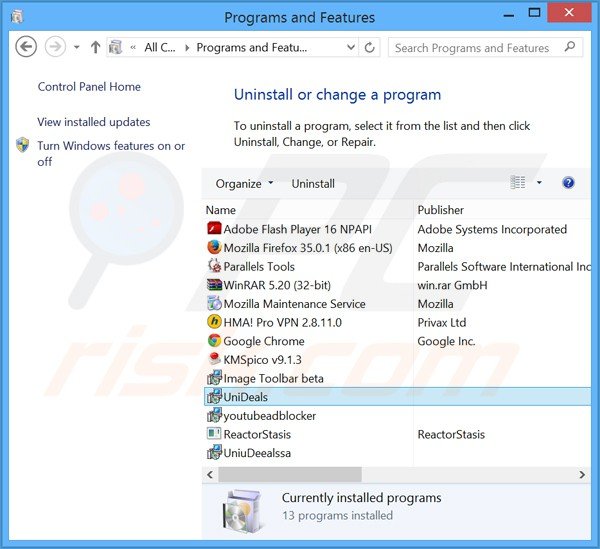This screenshot has height=549, width=600.
Task: Click the shield icon beside Windows features
Action: pos(23,145)
